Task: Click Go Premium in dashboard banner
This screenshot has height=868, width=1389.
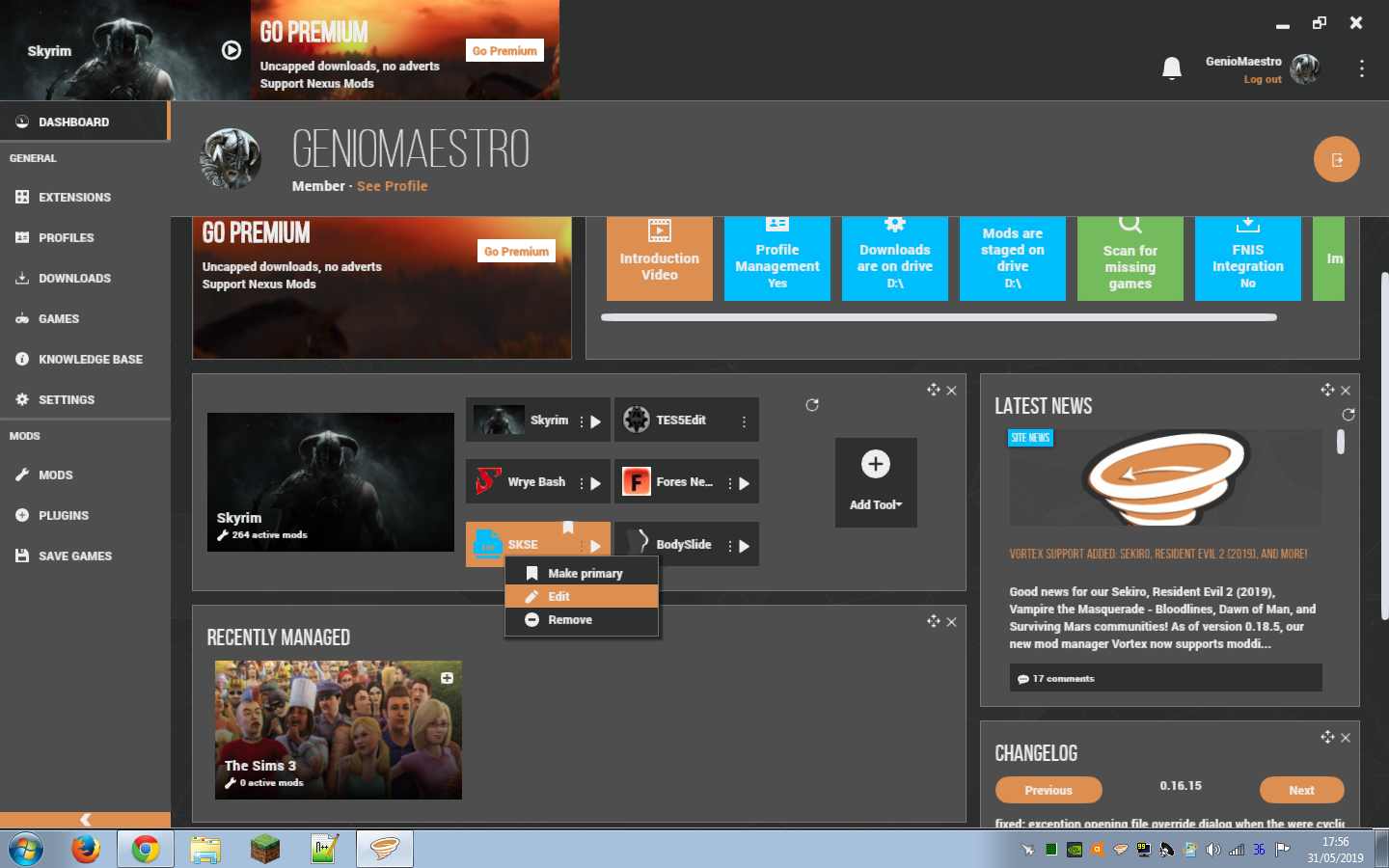Action: point(516,251)
